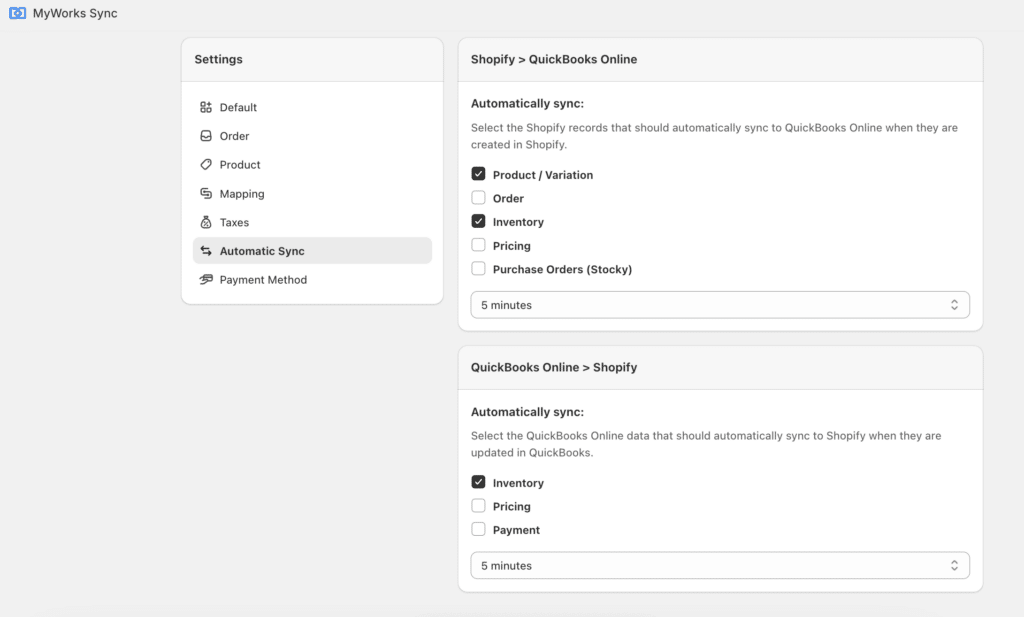Viewport: 1024px width, 617px height.
Task: Open Payment Method settings
Action: pyautogui.click(x=312, y=279)
